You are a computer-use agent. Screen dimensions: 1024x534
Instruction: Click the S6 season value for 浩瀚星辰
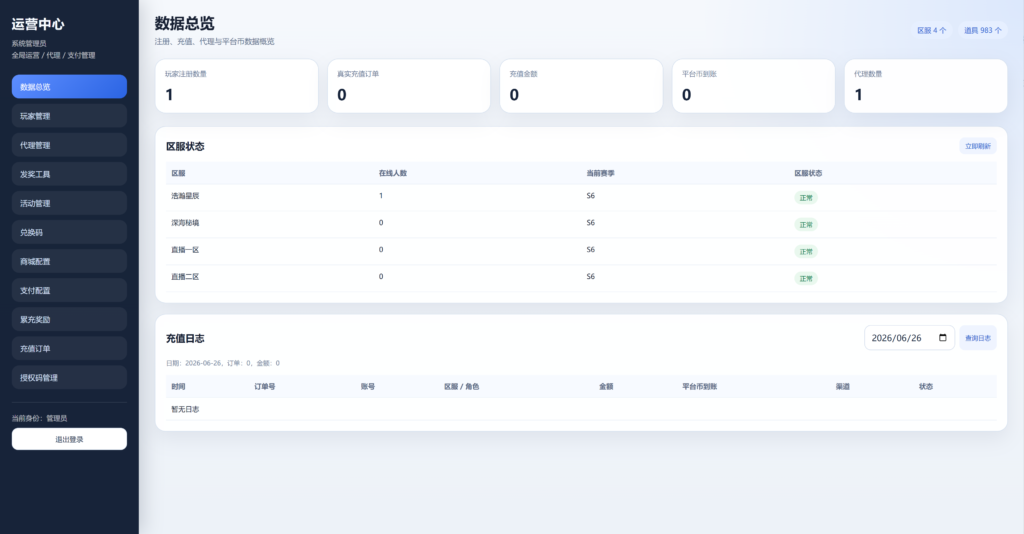click(x=590, y=196)
